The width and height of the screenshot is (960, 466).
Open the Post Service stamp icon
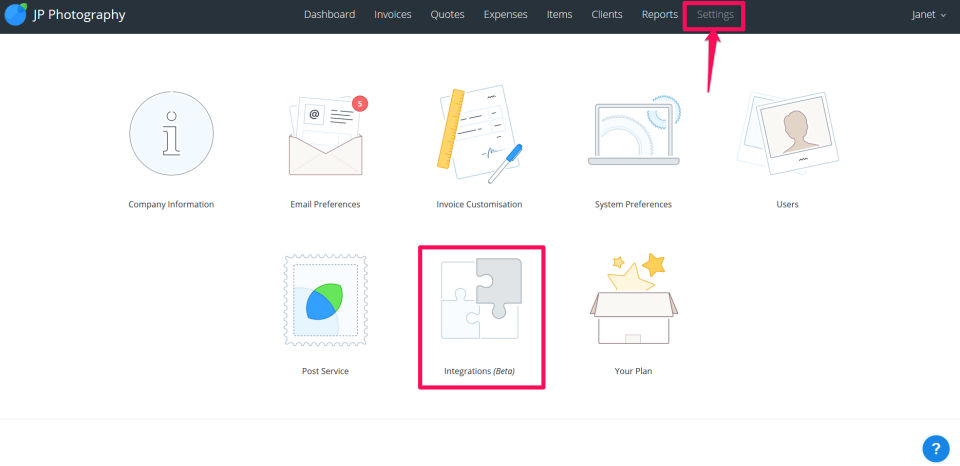[326, 301]
